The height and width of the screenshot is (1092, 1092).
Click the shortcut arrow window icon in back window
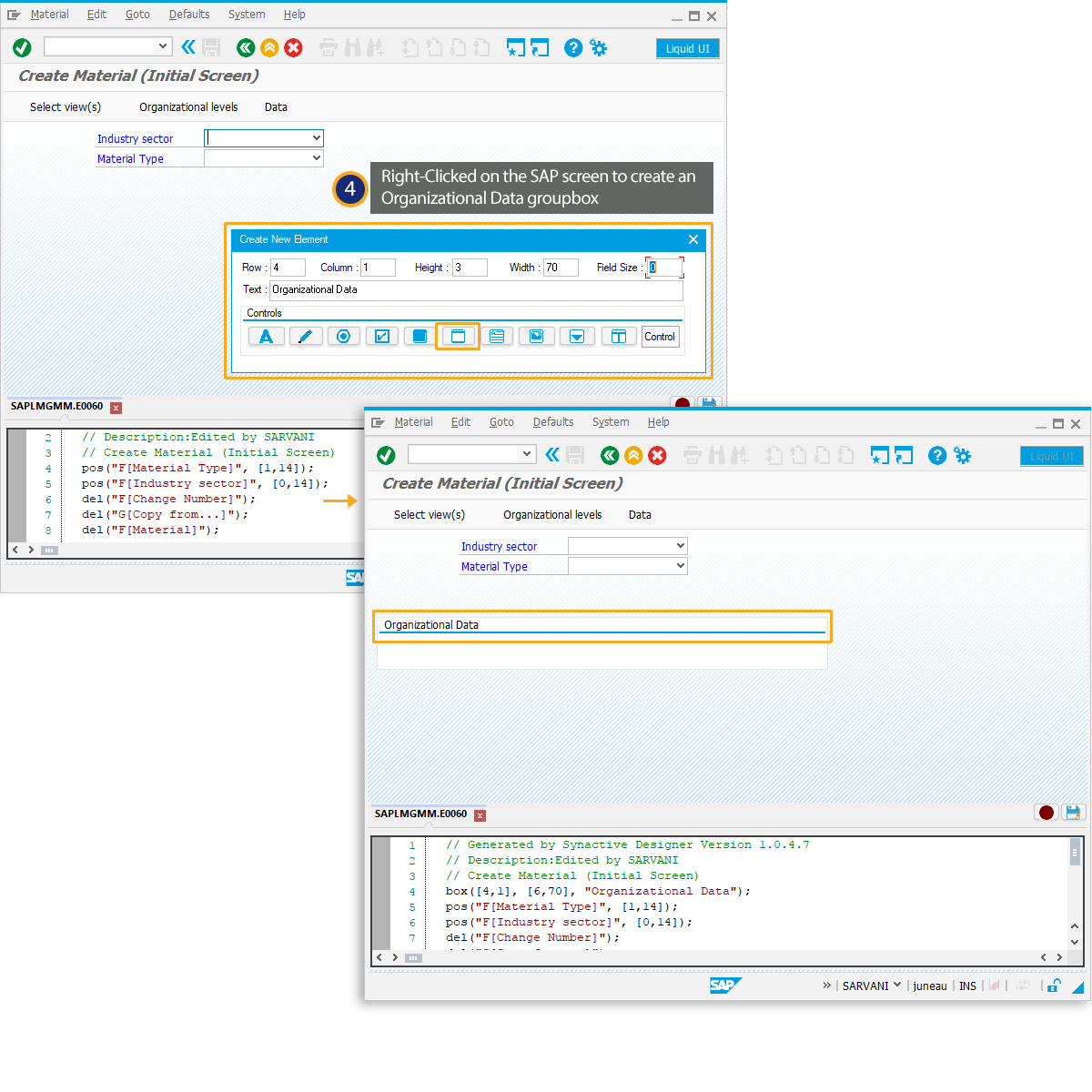(540, 47)
